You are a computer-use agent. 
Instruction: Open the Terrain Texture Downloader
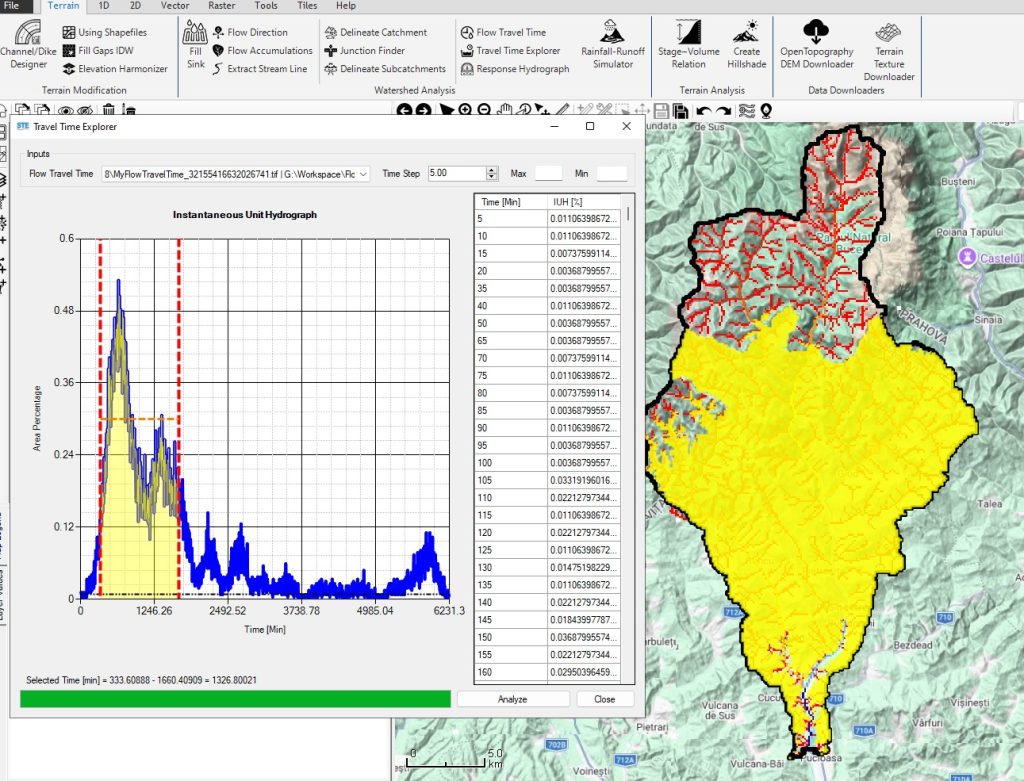(x=889, y=50)
